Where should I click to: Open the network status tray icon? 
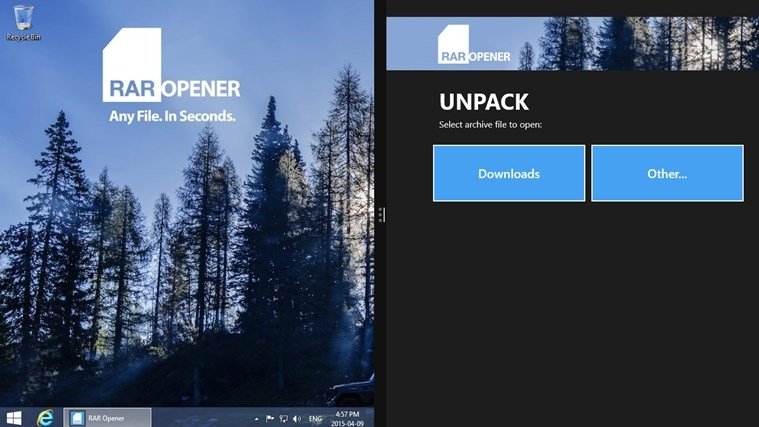(x=284, y=418)
